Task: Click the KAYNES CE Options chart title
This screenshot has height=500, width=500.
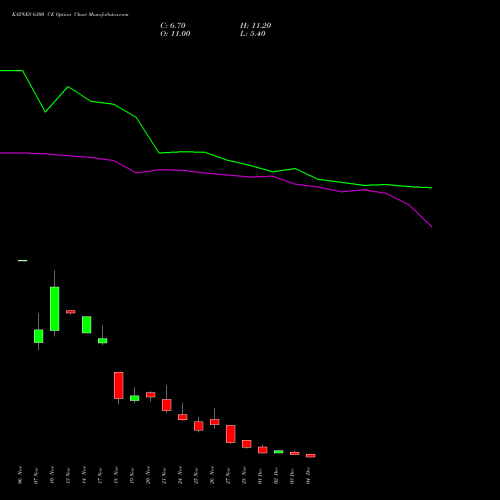Action: 70,15
